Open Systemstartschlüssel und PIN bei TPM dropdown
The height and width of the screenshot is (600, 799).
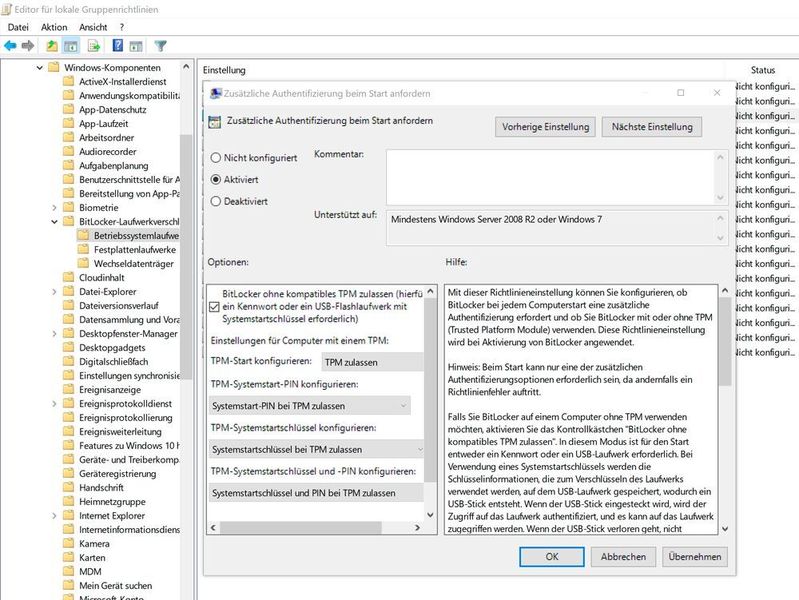[x=316, y=493]
